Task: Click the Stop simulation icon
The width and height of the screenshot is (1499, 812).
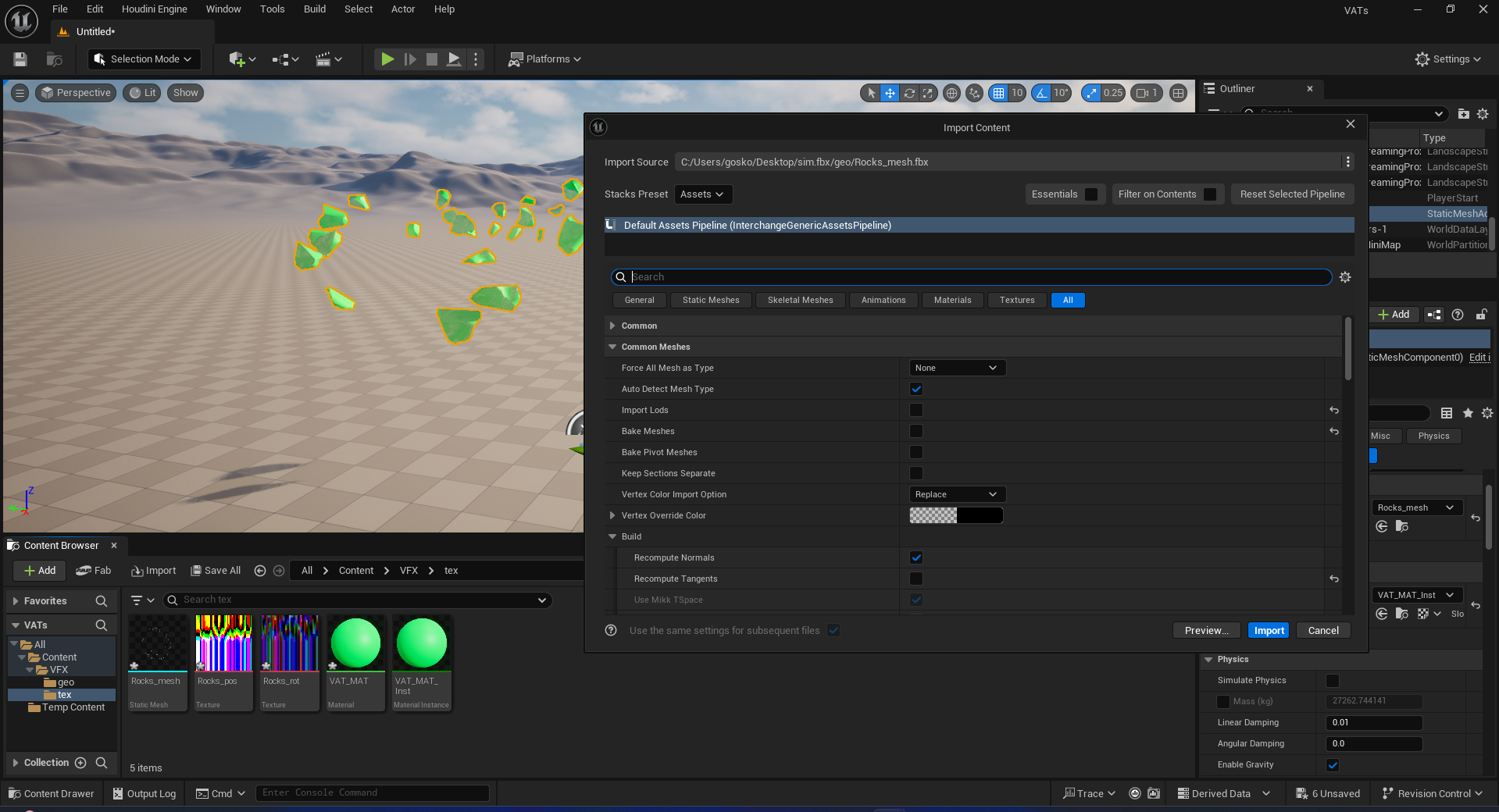Action: coord(431,59)
